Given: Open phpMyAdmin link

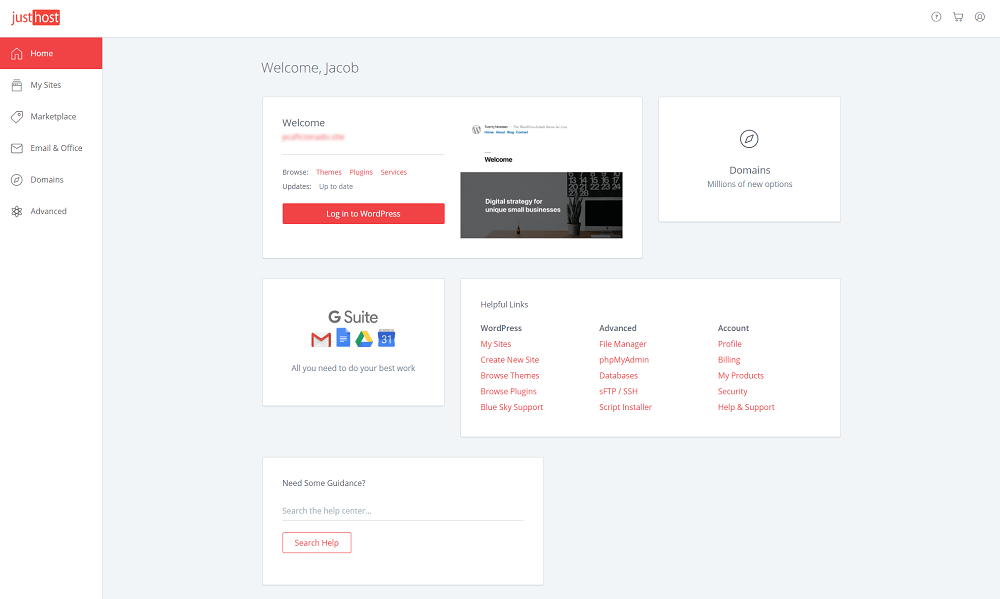Looking at the screenshot, I should (624, 360).
